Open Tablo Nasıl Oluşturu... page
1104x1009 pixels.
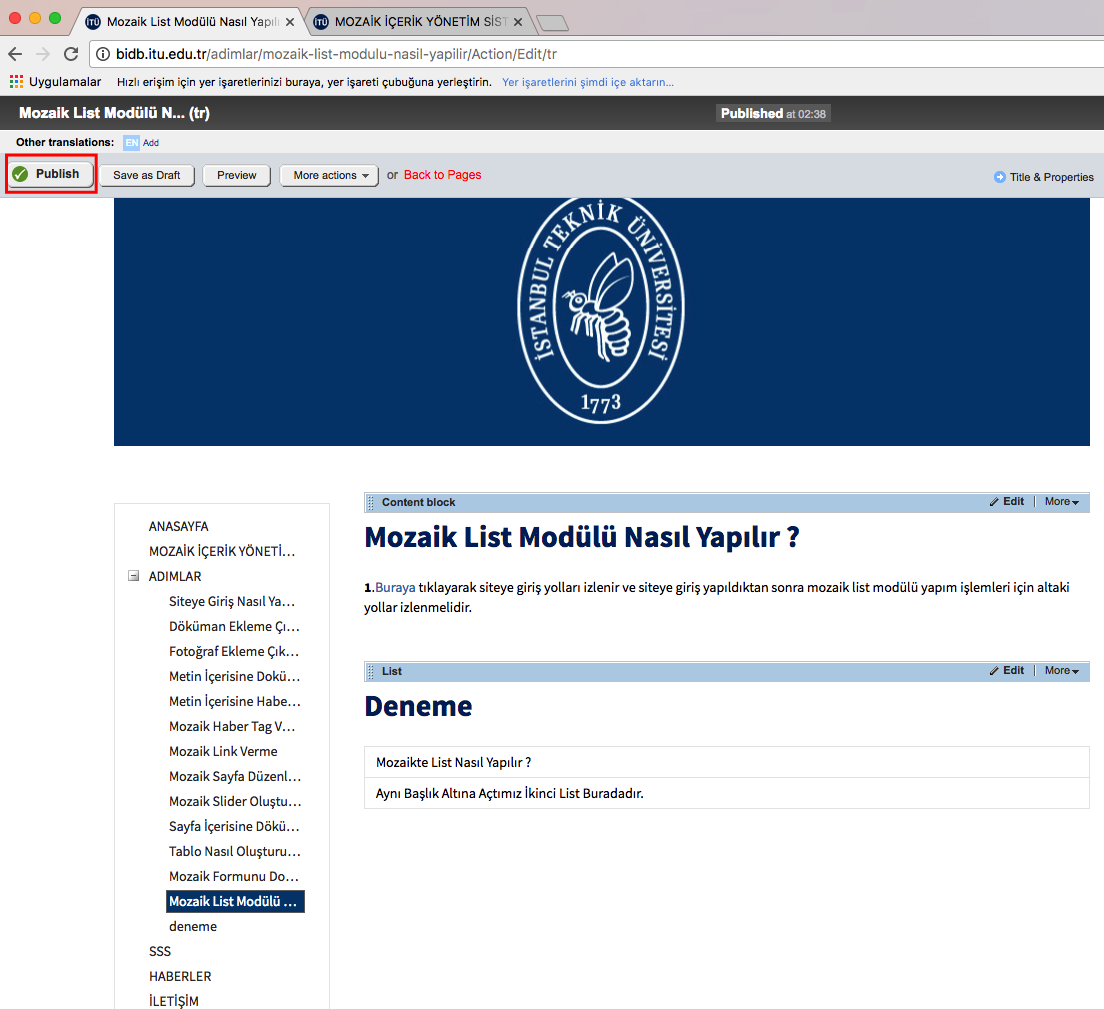point(235,851)
